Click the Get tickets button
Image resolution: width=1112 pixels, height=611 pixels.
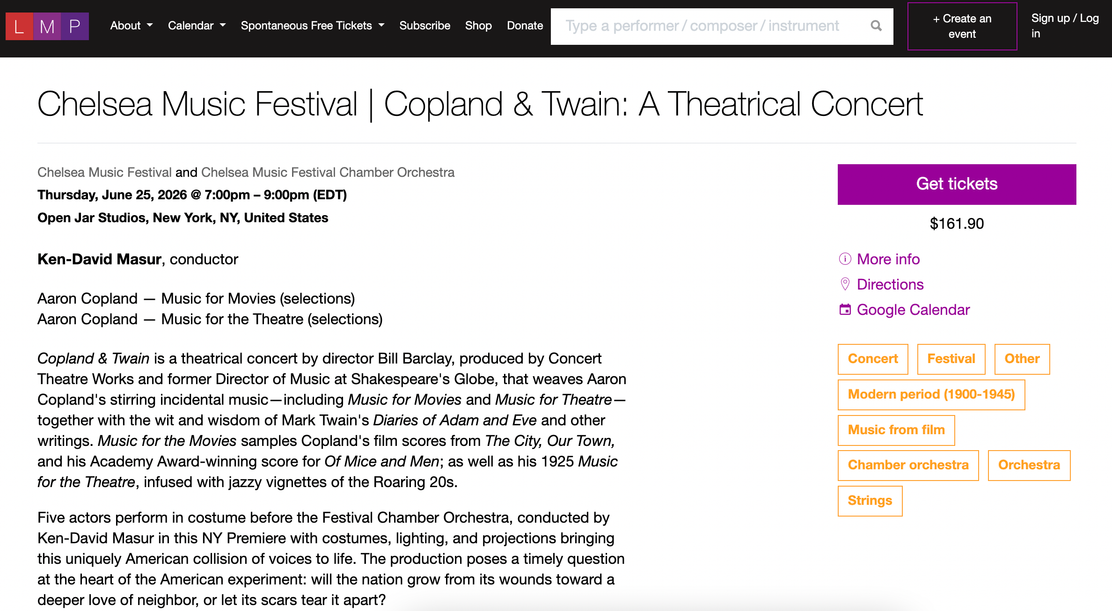point(957,184)
